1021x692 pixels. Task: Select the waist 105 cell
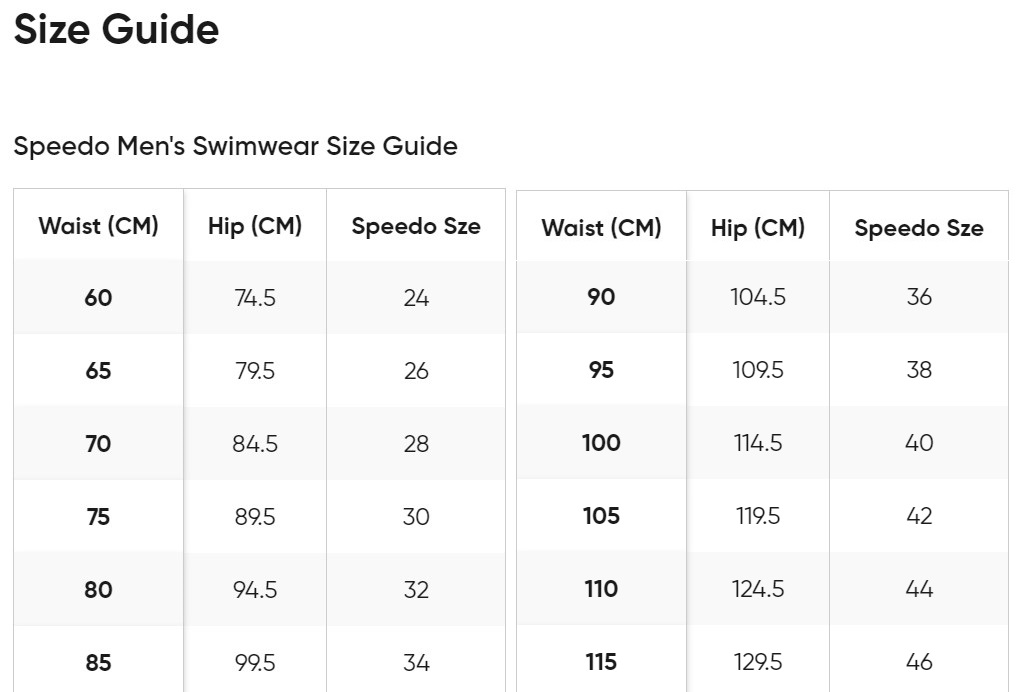click(x=601, y=516)
